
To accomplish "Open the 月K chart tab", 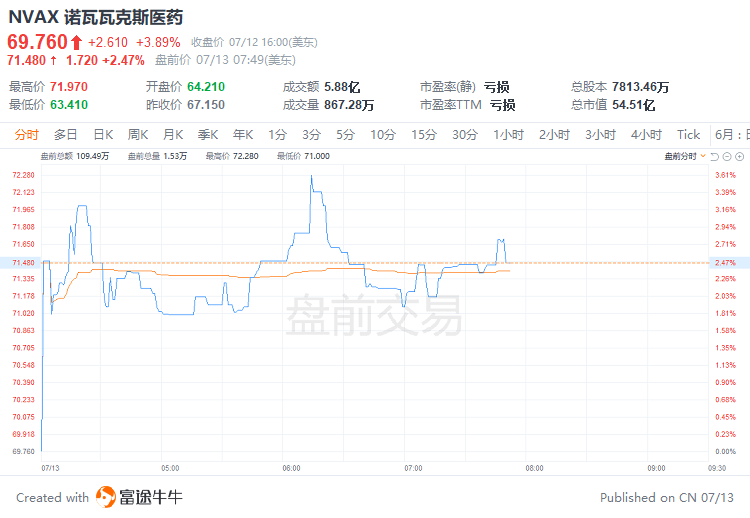I will tap(173, 135).
